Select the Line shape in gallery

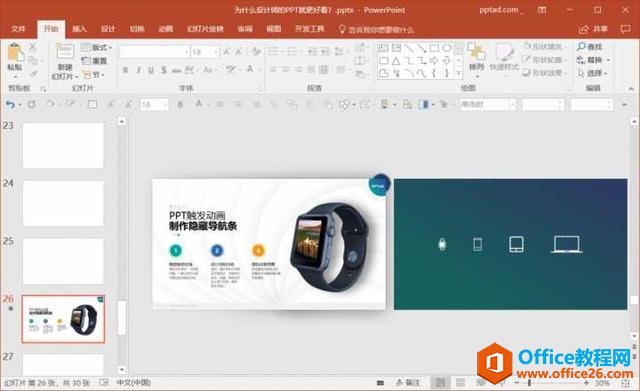(x=409, y=48)
